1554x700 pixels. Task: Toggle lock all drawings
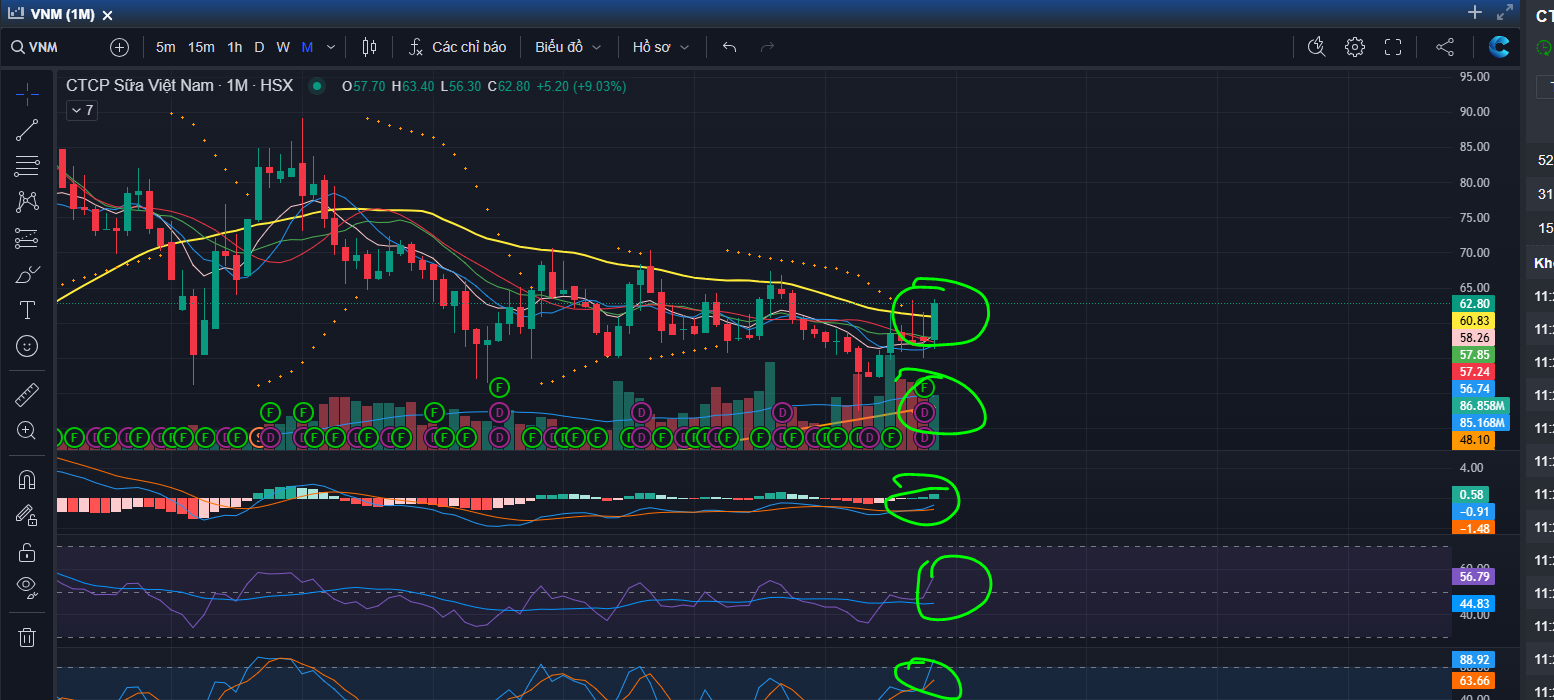[27, 552]
